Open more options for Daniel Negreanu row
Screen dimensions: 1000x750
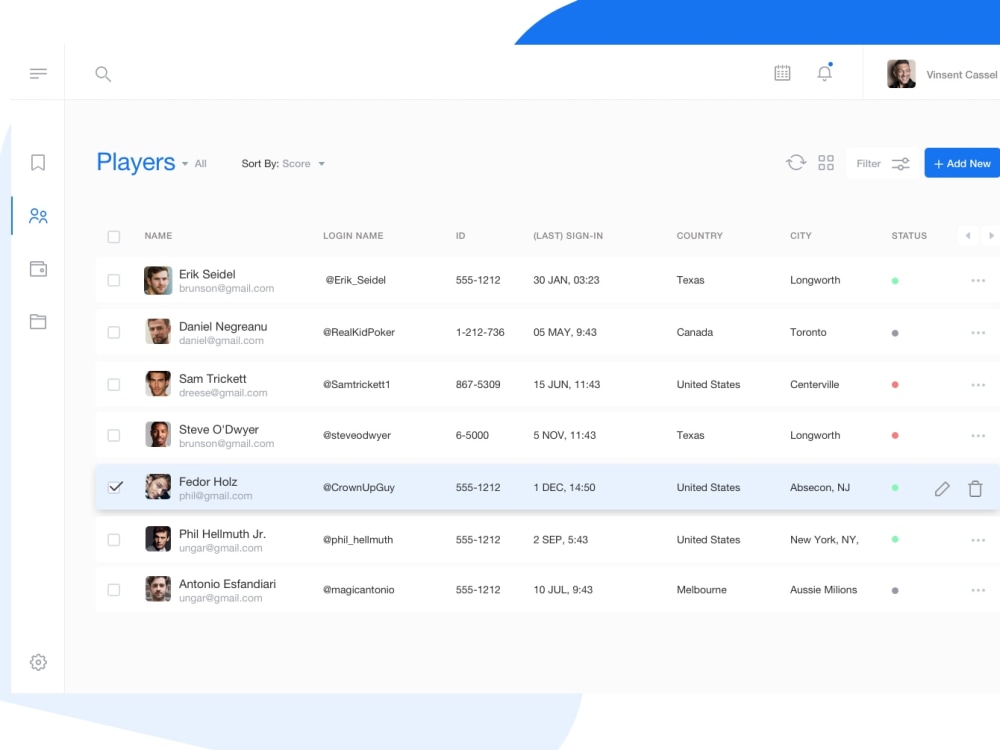tap(978, 333)
